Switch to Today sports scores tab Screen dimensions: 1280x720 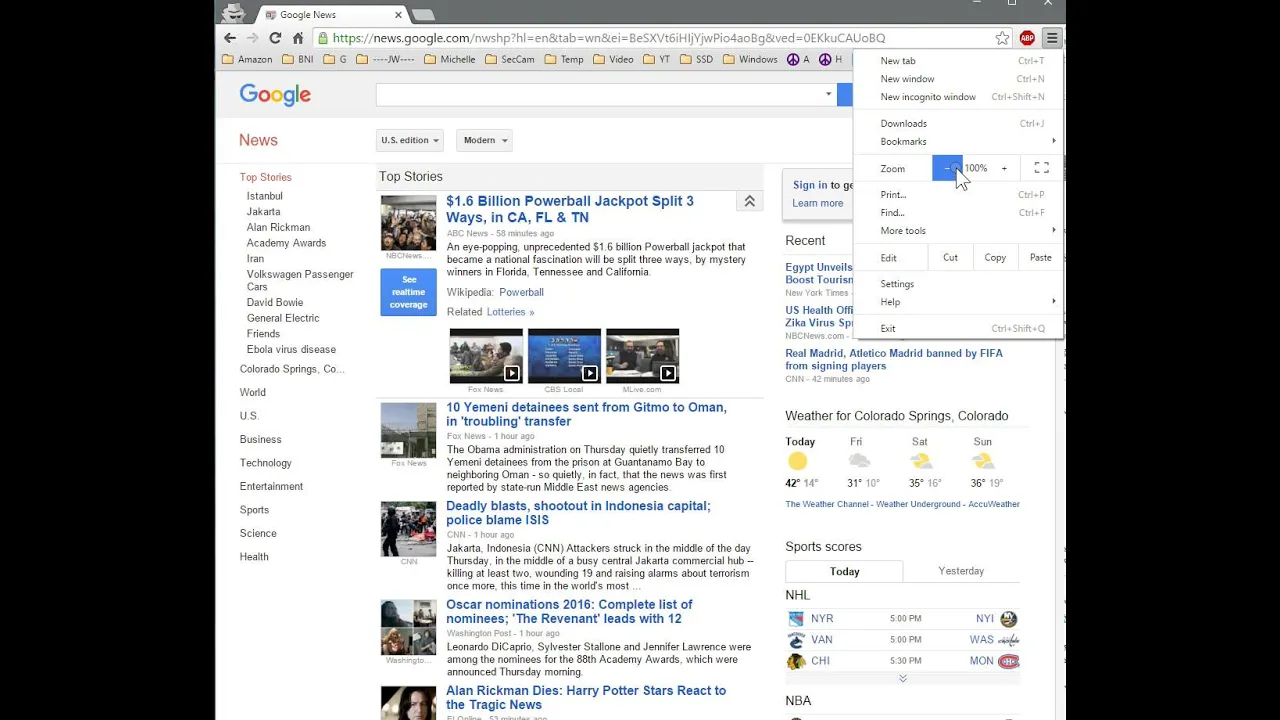[844, 572]
